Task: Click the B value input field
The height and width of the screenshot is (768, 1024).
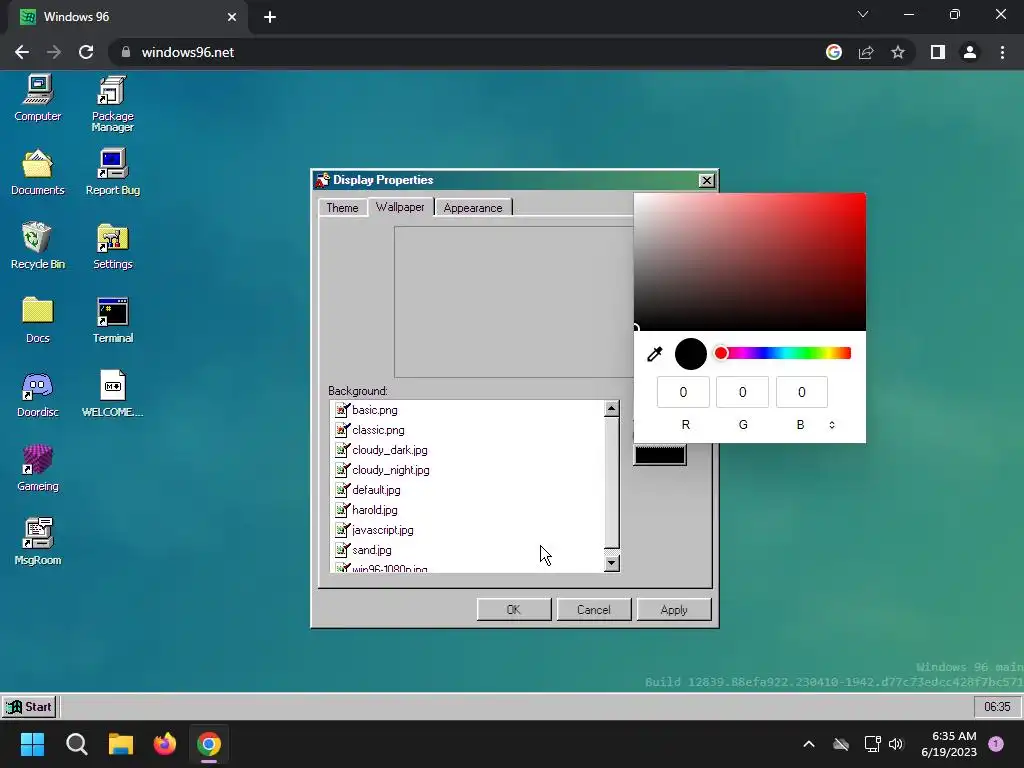Action: (802, 392)
